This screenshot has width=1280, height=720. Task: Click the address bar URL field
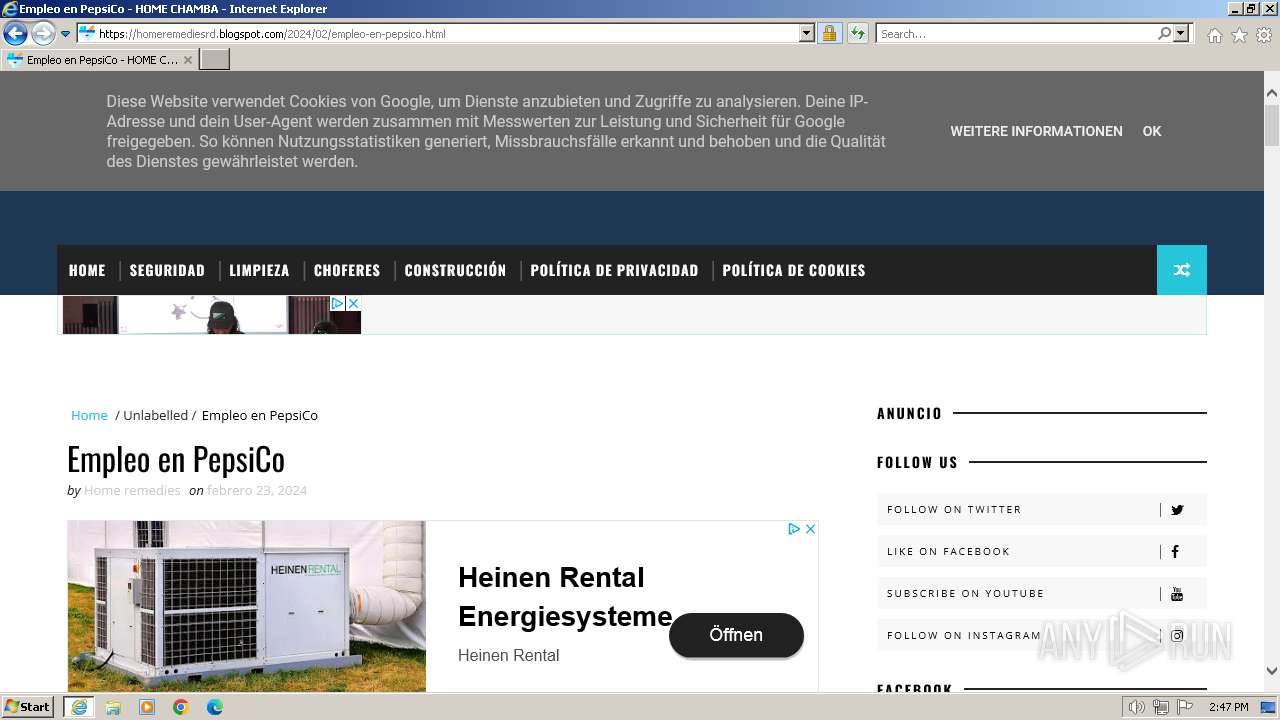click(x=447, y=33)
